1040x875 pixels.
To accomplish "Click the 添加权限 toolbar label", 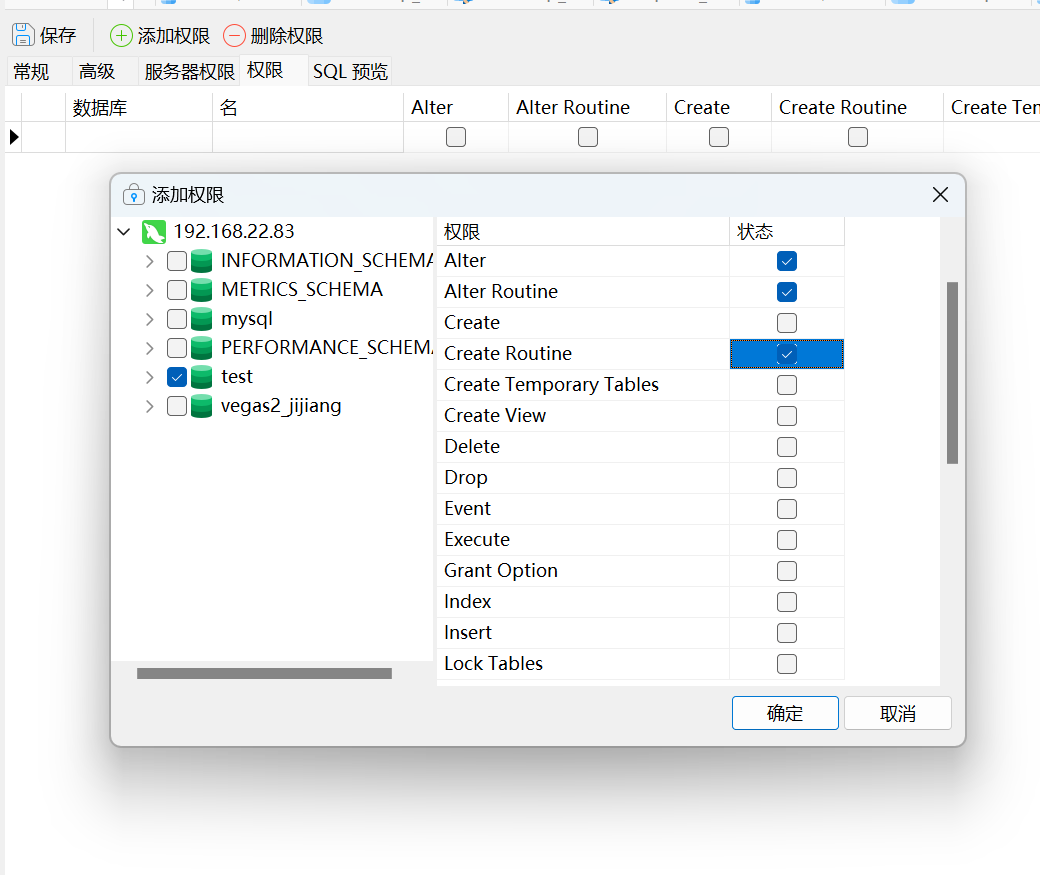I will click(x=174, y=35).
